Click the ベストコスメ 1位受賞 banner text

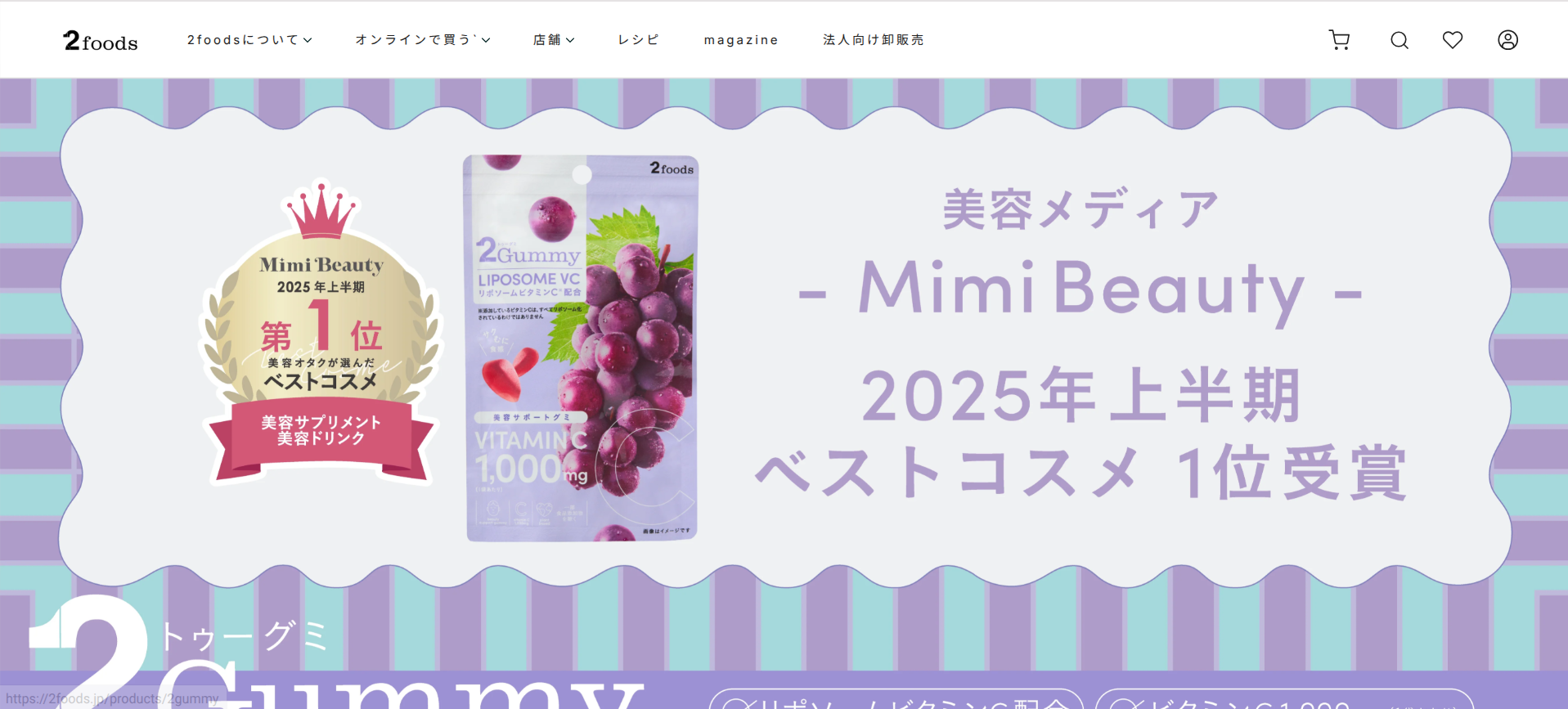point(1081,473)
